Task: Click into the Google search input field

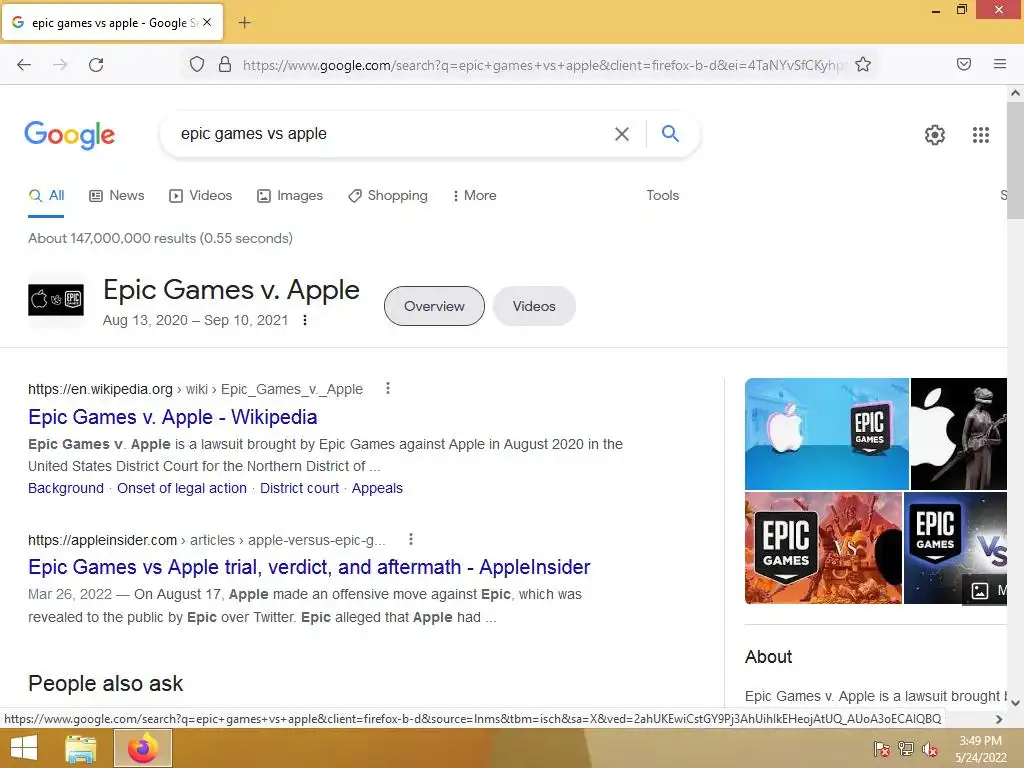Action: tap(392, 134)
